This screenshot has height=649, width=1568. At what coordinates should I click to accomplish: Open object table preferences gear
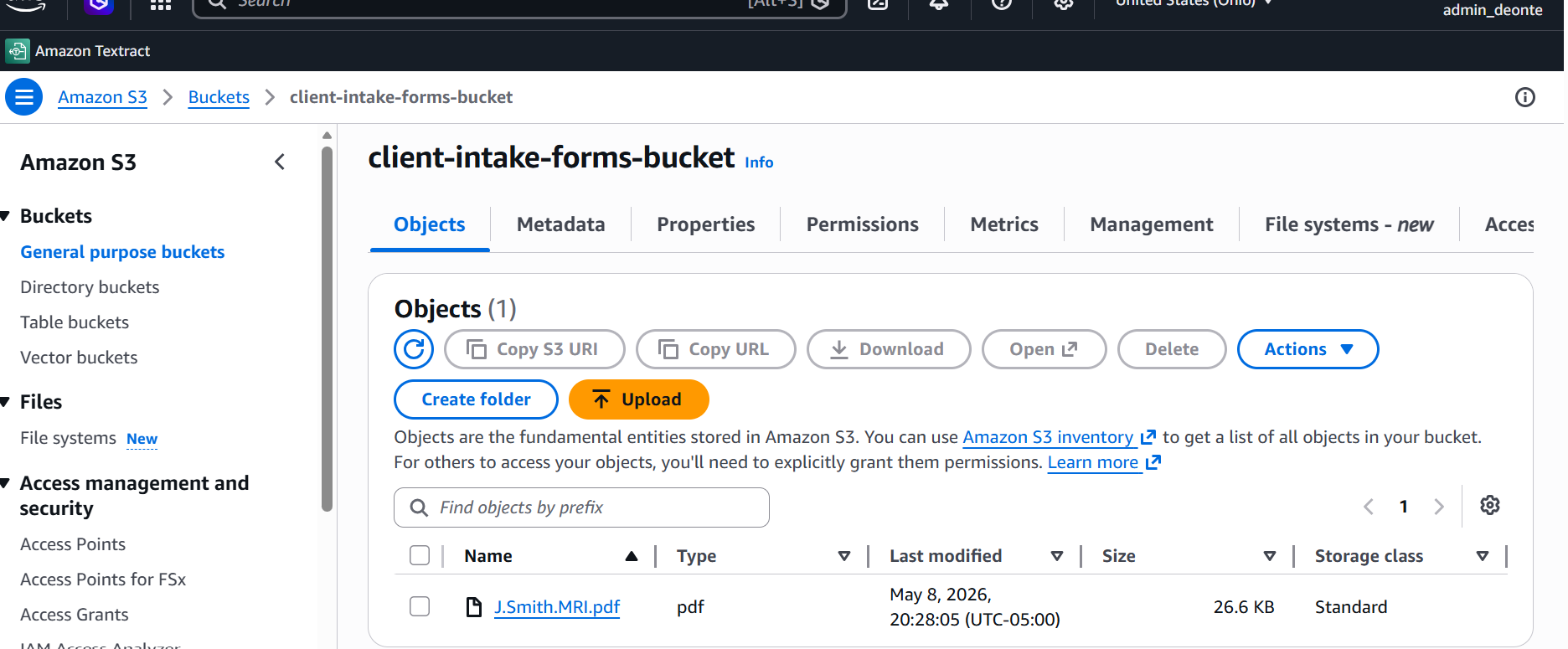pos(1490,505)
